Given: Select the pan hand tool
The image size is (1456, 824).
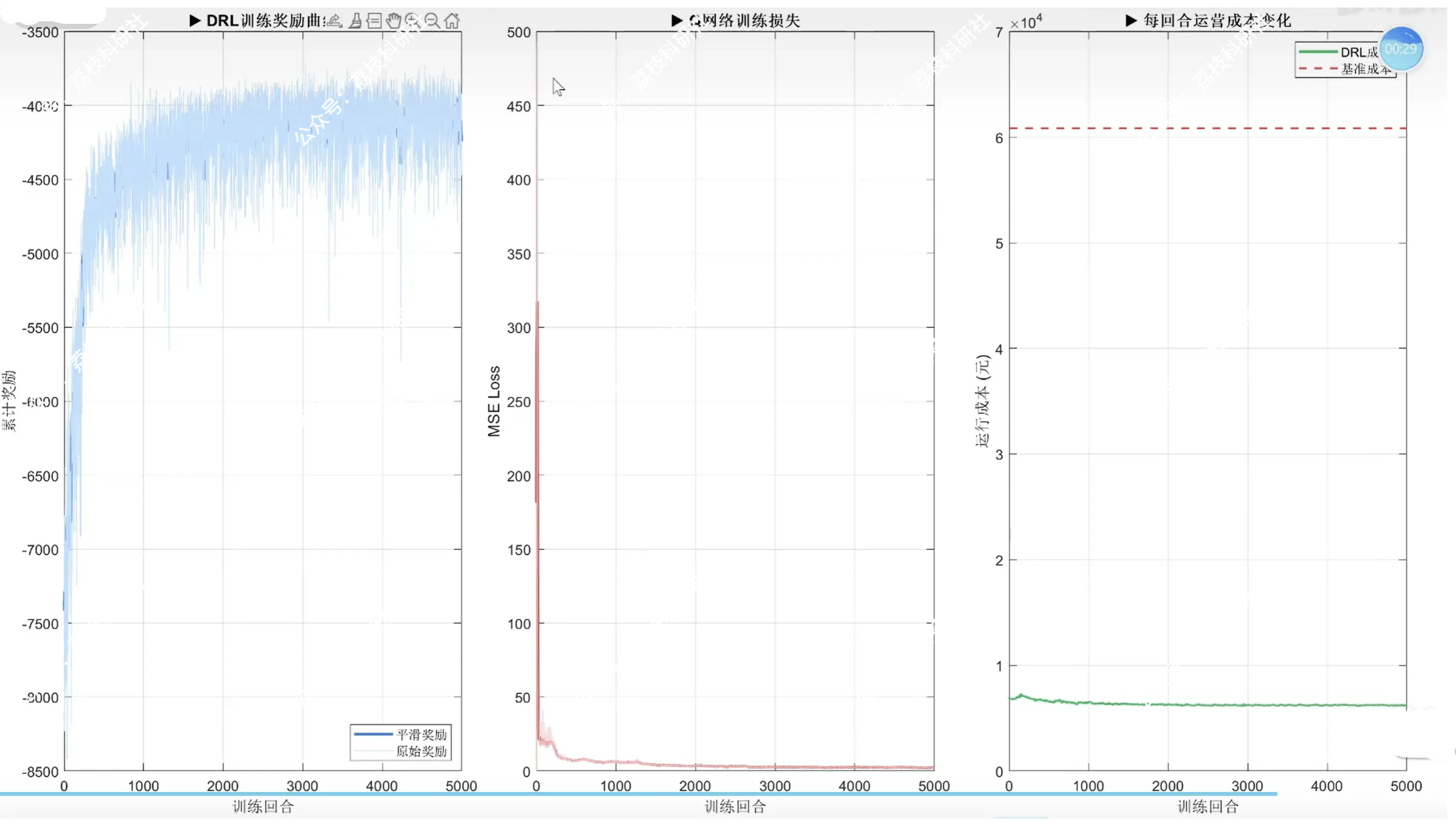Looking at the screenshot, I should [393, 21].
